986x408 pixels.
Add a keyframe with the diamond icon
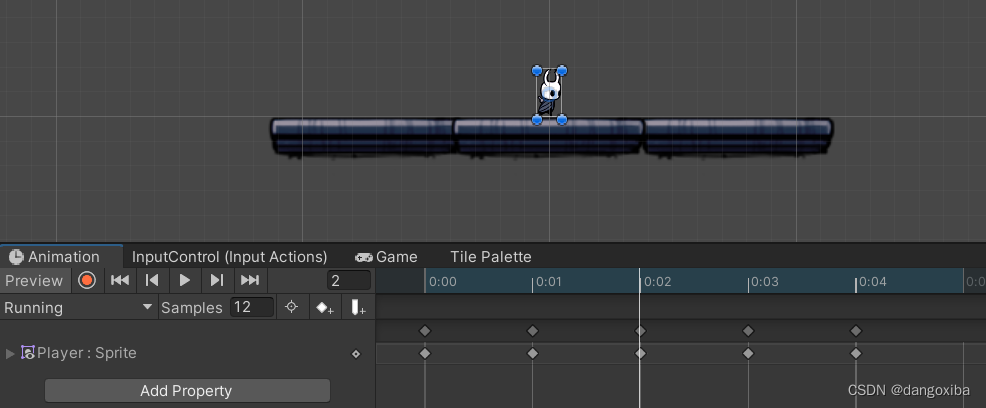(x=324, y=307)
